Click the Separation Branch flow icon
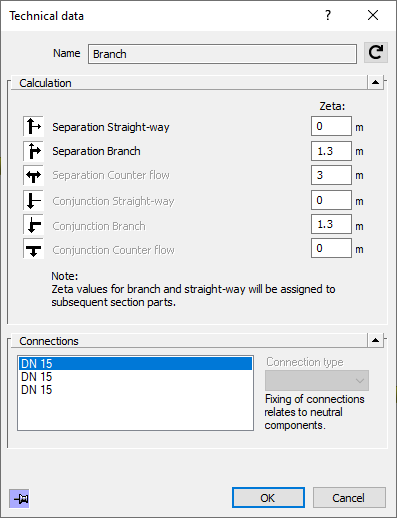 33,151
